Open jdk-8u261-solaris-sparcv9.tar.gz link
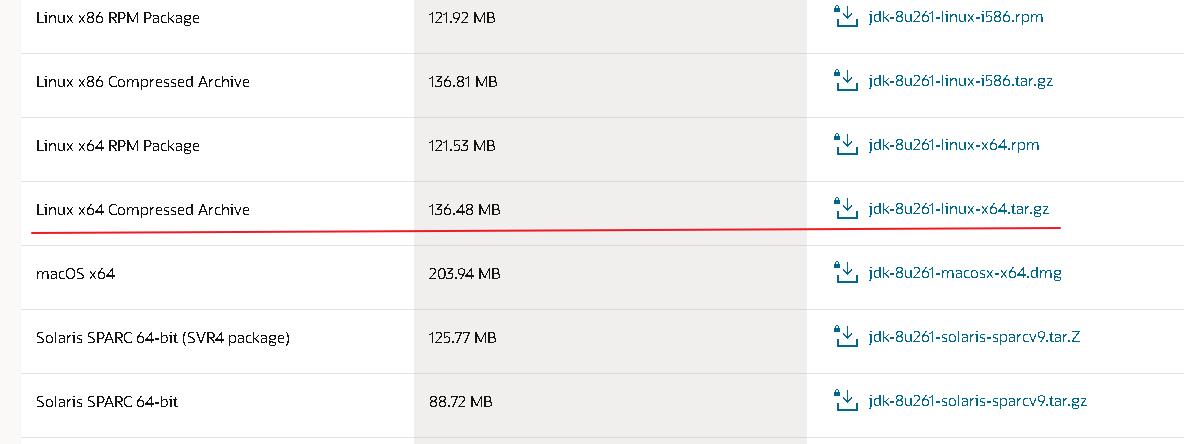1184x444 pixels. pyautogui.click(x=978, y=401)
